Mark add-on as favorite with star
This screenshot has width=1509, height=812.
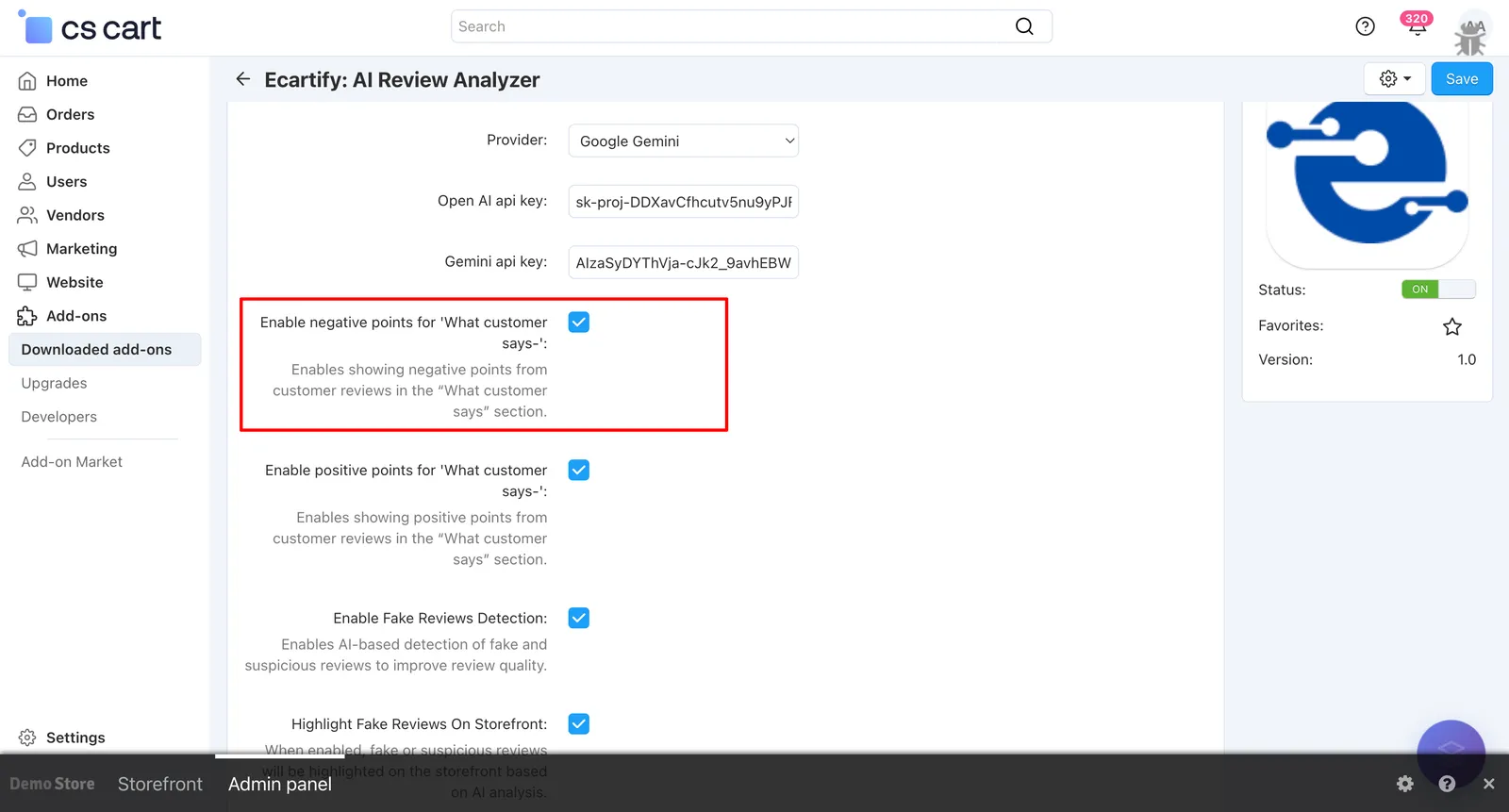coord(1452,326)
